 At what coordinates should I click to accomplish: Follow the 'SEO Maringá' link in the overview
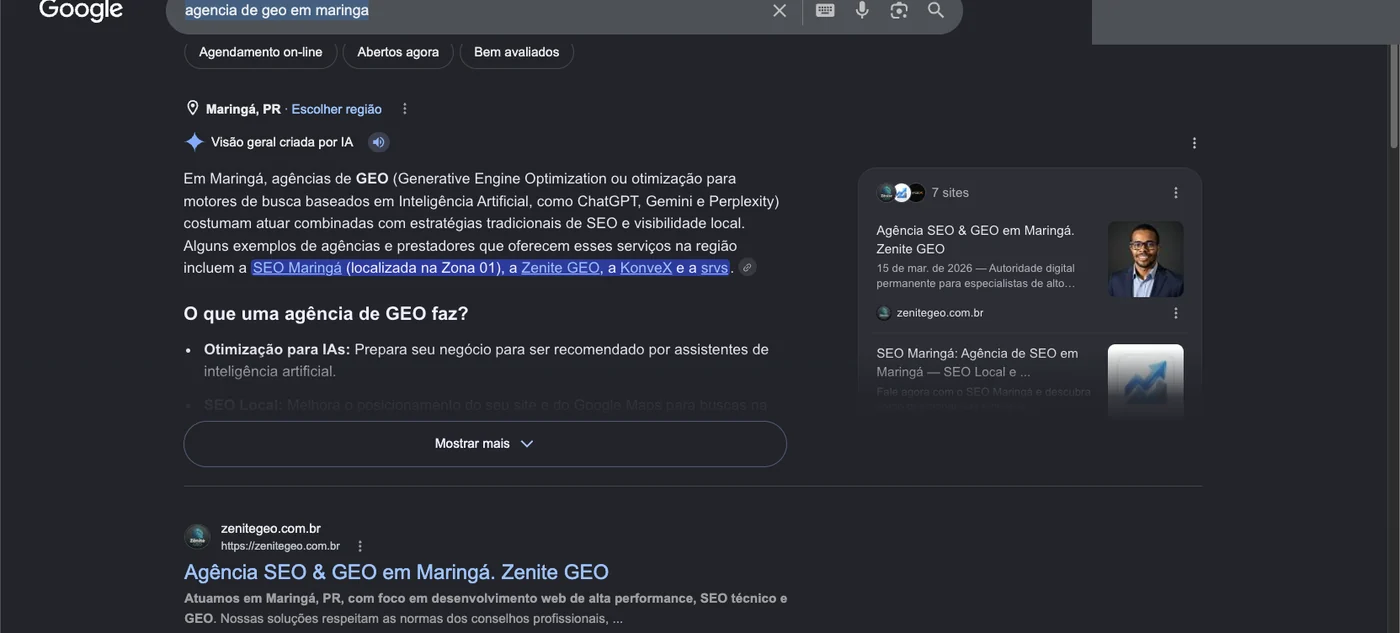297,267
